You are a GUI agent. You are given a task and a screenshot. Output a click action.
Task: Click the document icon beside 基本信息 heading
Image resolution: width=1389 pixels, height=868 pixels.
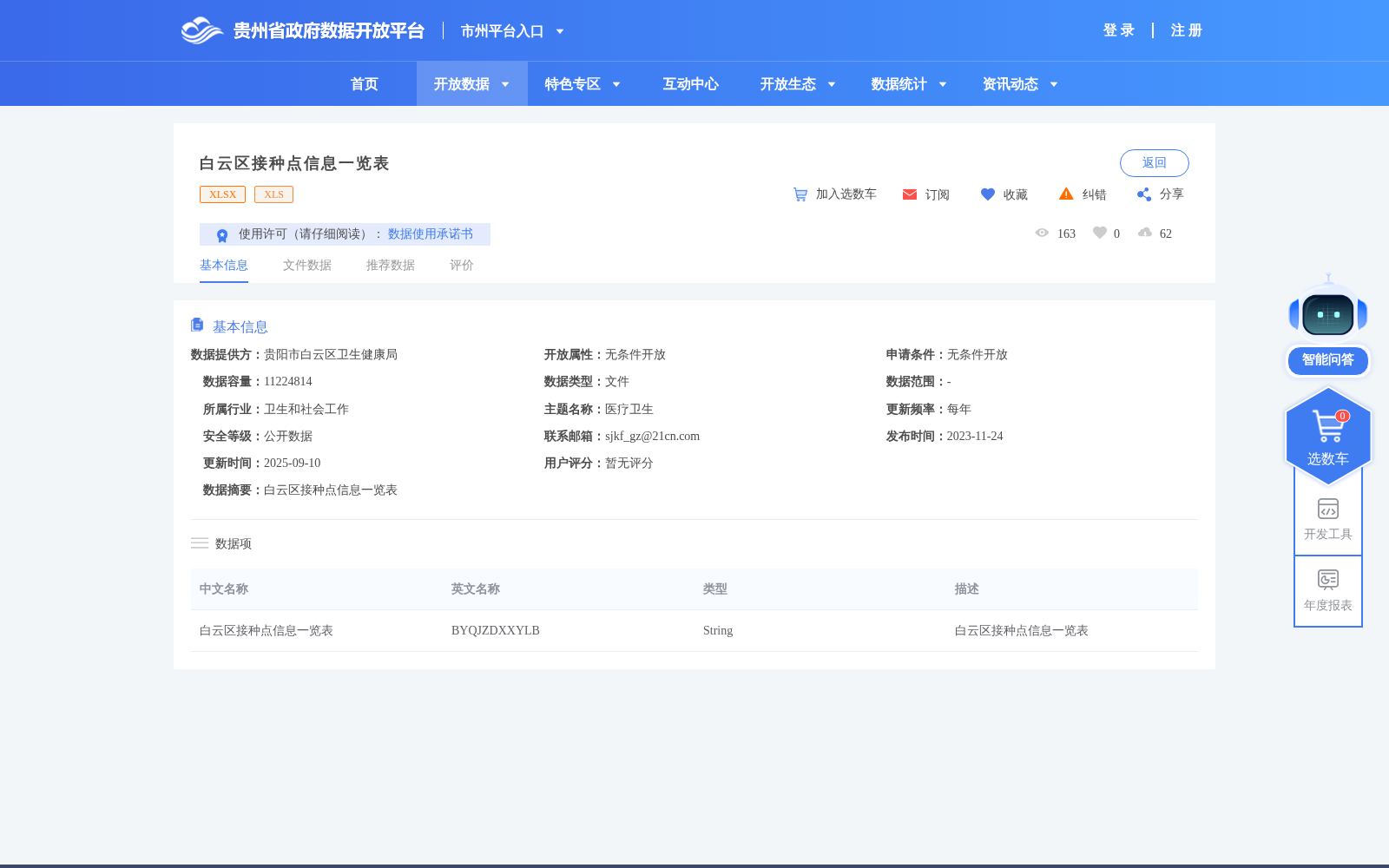coord(197,325)
